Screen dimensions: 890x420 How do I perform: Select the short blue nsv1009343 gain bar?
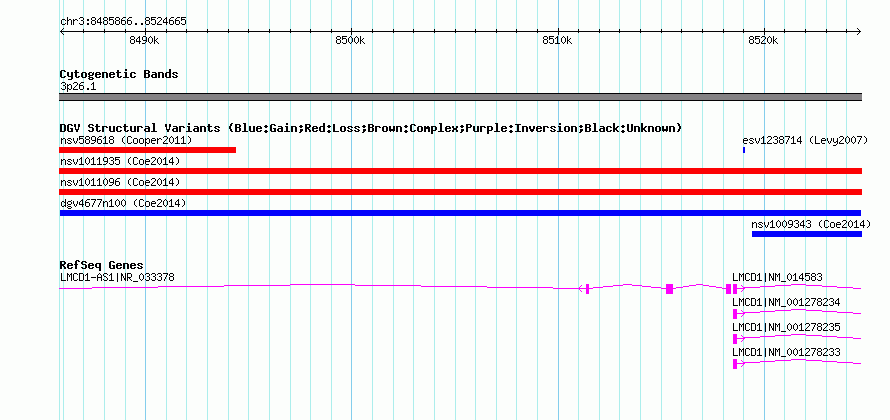[807, 234]
